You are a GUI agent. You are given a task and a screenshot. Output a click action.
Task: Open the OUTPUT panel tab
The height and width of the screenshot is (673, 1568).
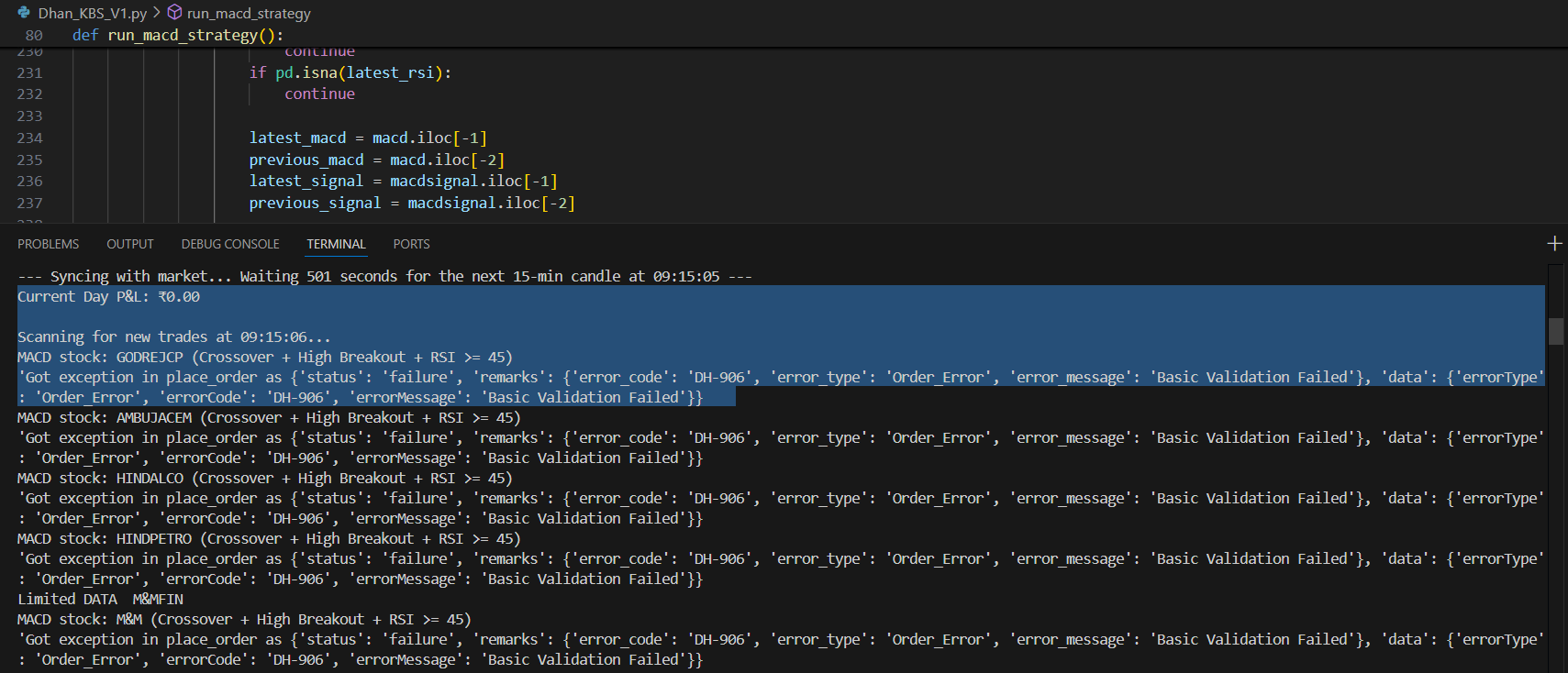pyautogui.click(x=129, y=244)
